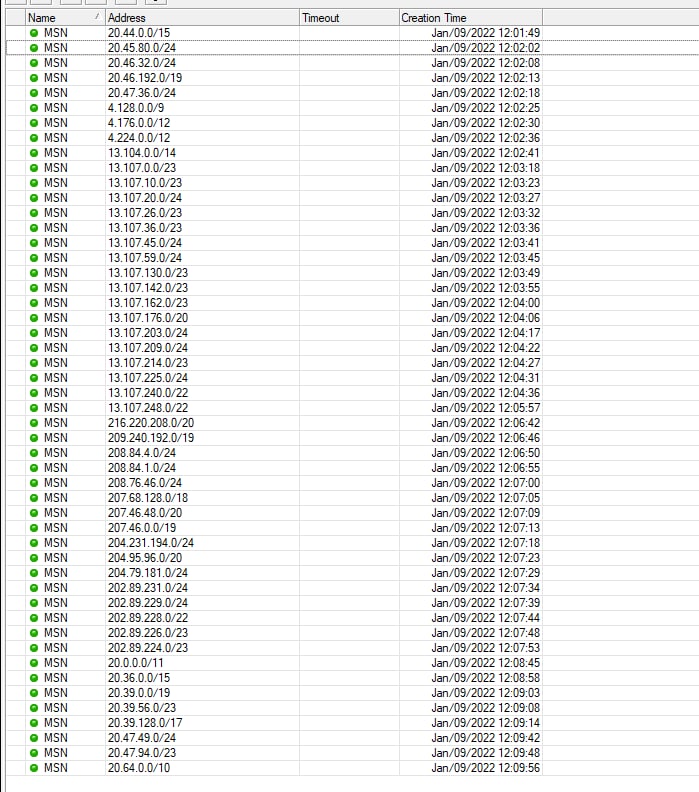Click the creation time Jan/09/2022 12:09:48
699x792 pixels.
486,753
